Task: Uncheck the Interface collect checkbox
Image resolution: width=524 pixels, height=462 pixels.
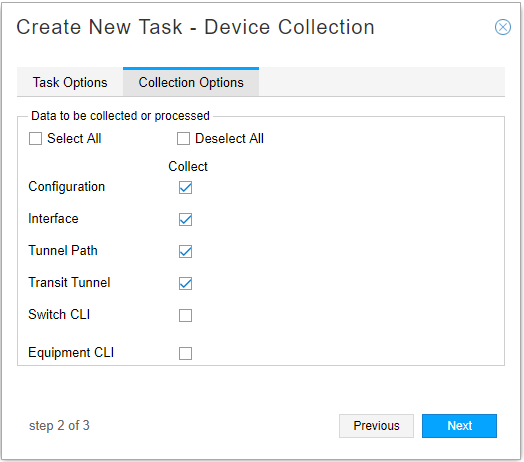Action: pos(185,220)
